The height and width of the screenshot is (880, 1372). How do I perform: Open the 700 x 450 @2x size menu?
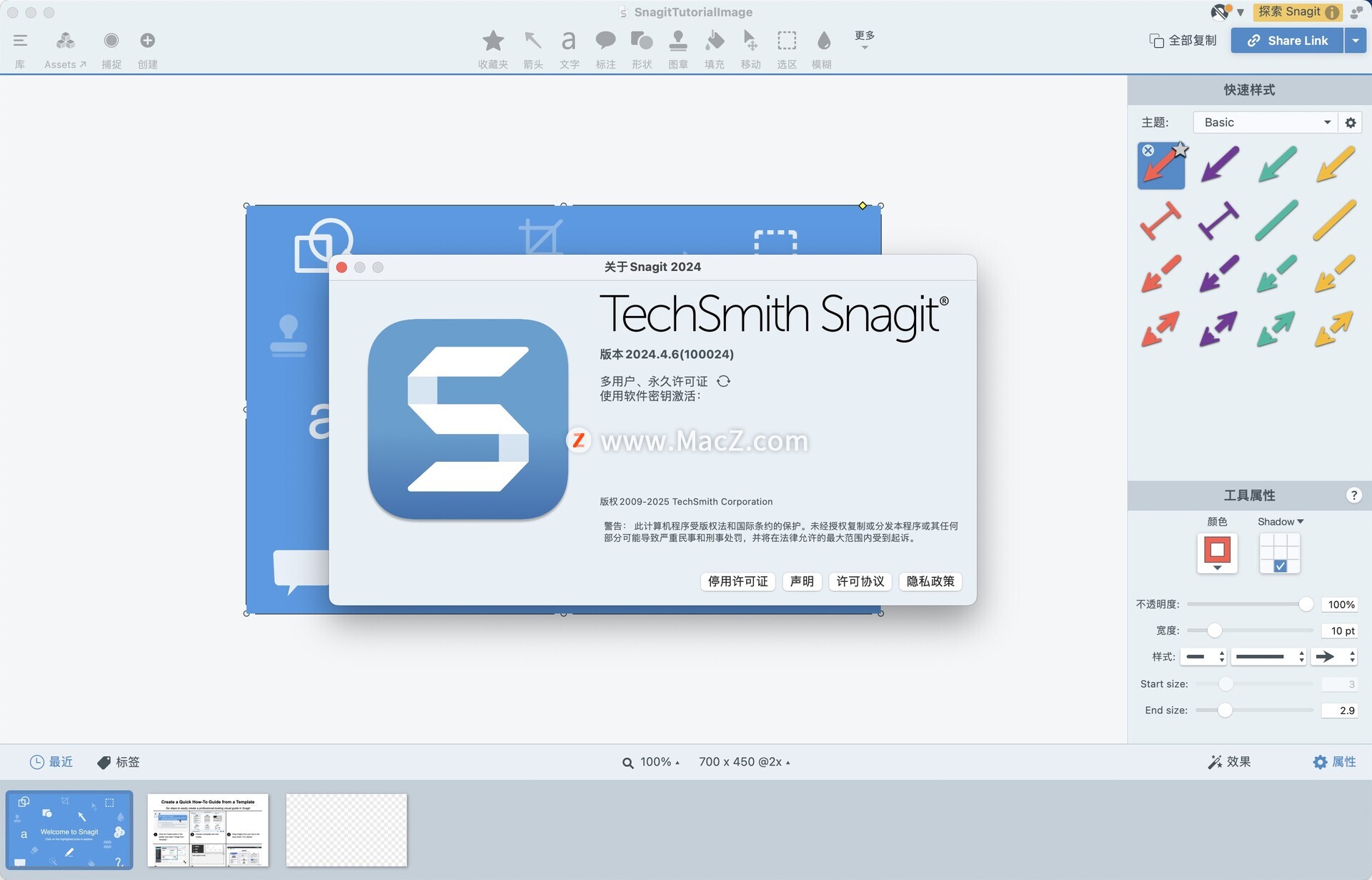tap(745, 762)
